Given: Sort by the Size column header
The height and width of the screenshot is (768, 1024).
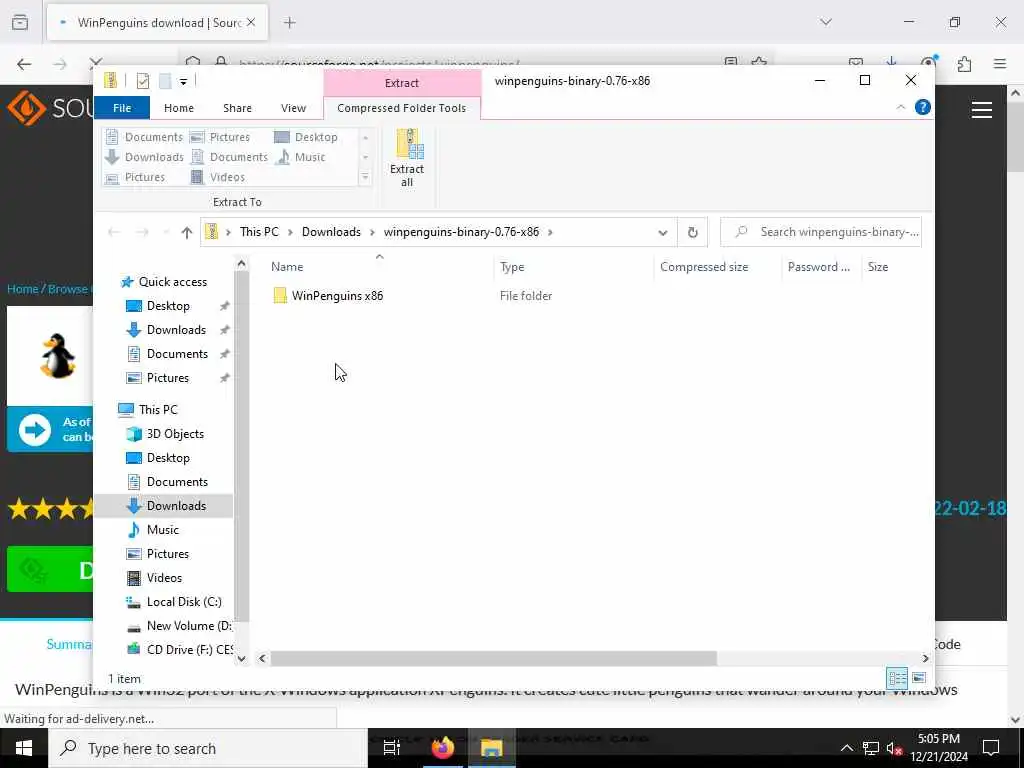Looking at the screenshot, I should (x=877, y=266).
